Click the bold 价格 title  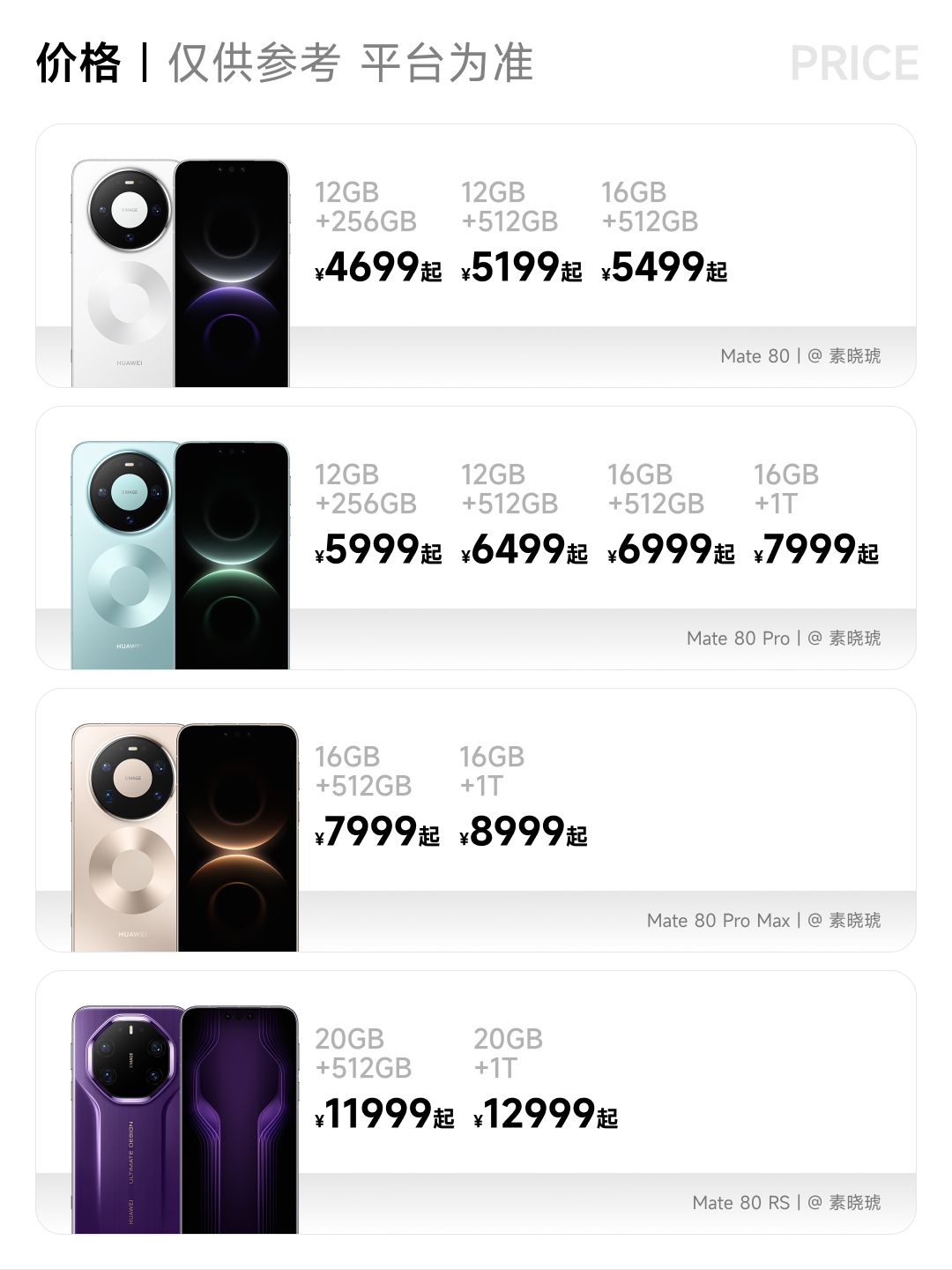click(78, 63)
